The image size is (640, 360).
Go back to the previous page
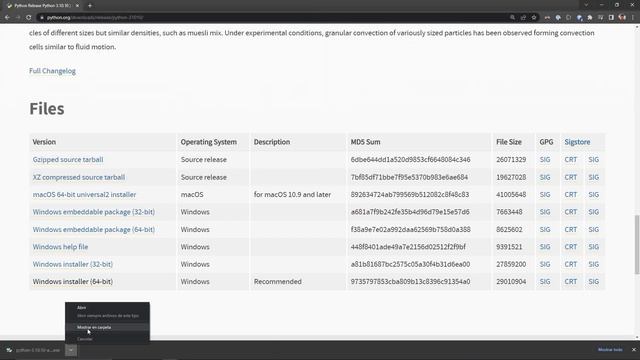point(7,18)
